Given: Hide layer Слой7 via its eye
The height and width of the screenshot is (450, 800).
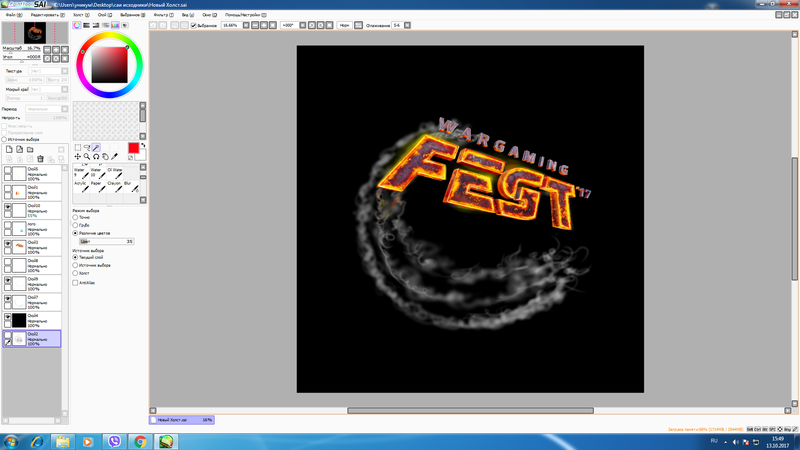Looking at the screenshot, I should [x=8, y=299].
